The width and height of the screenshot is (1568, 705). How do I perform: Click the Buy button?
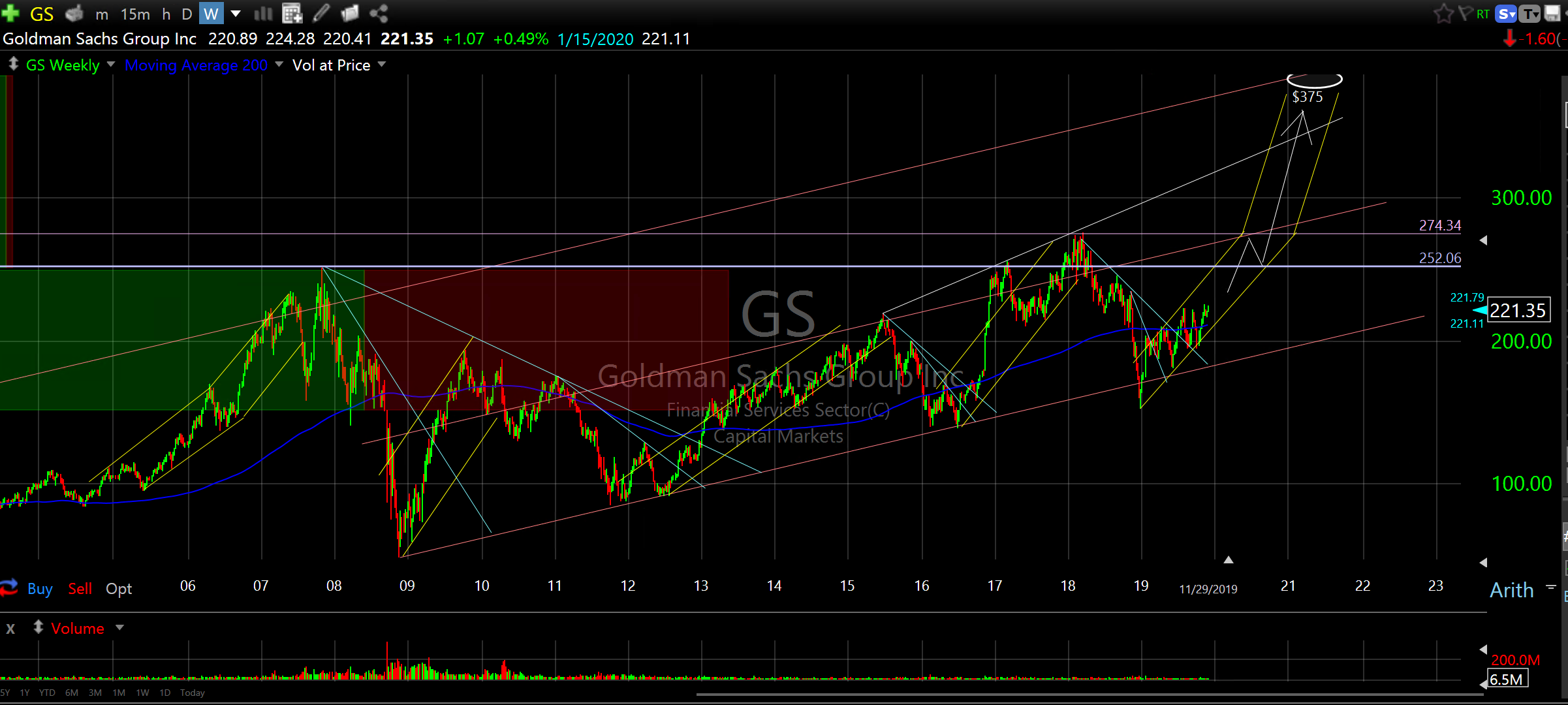(40, 589)
